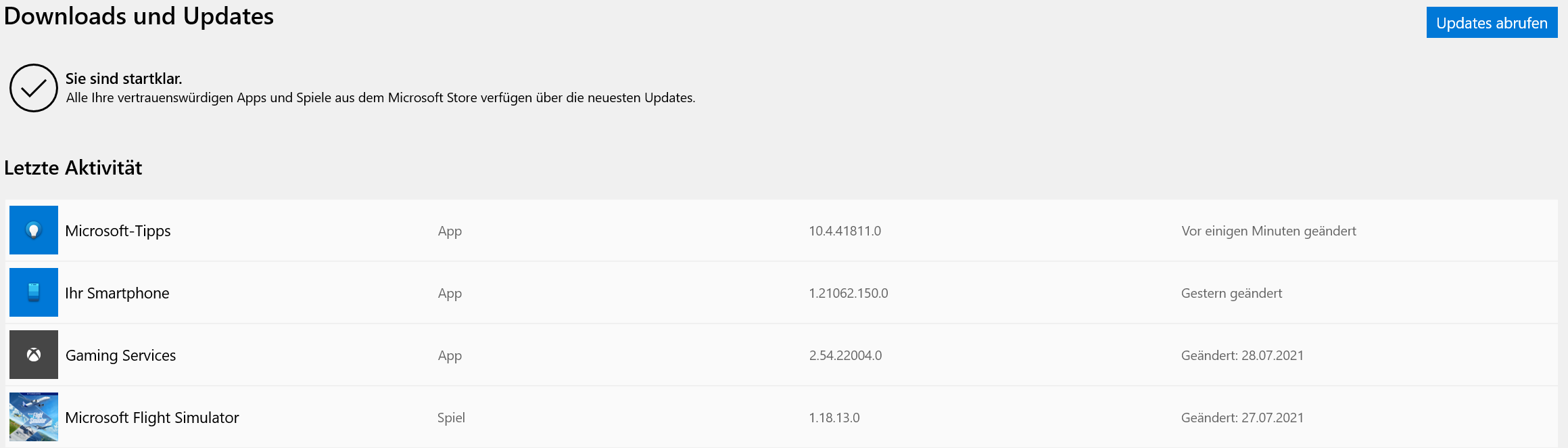Image resolution: width=1568 pixels, height=448 pixels.
Task: Select the Microsoft Flight Simulator title
Action: 152,418
